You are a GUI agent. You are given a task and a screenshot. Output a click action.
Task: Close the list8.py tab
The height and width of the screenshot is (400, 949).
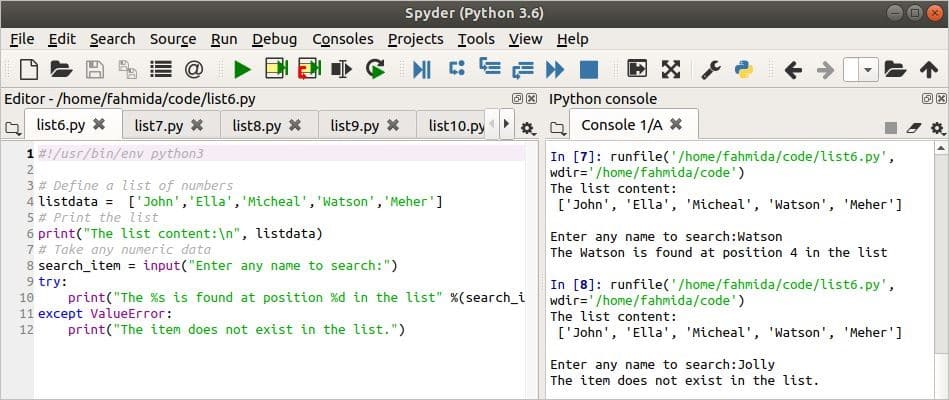[295, 125]
